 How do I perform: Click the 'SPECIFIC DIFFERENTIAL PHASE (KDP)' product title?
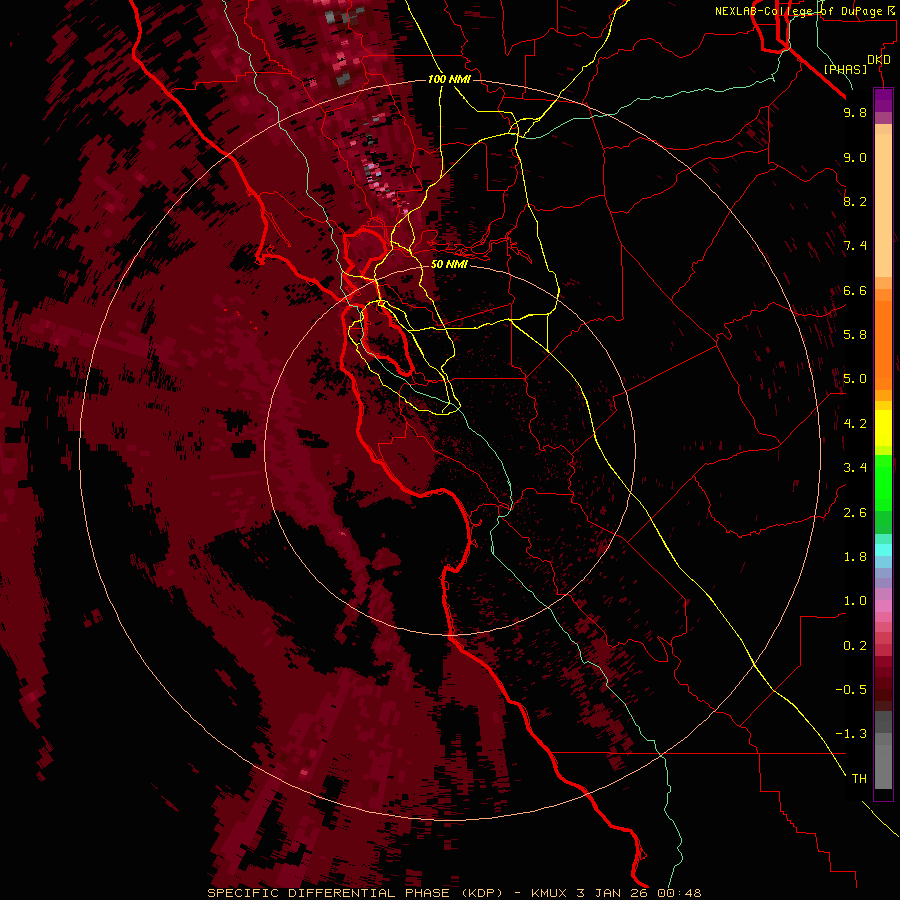tap(355, 893)
